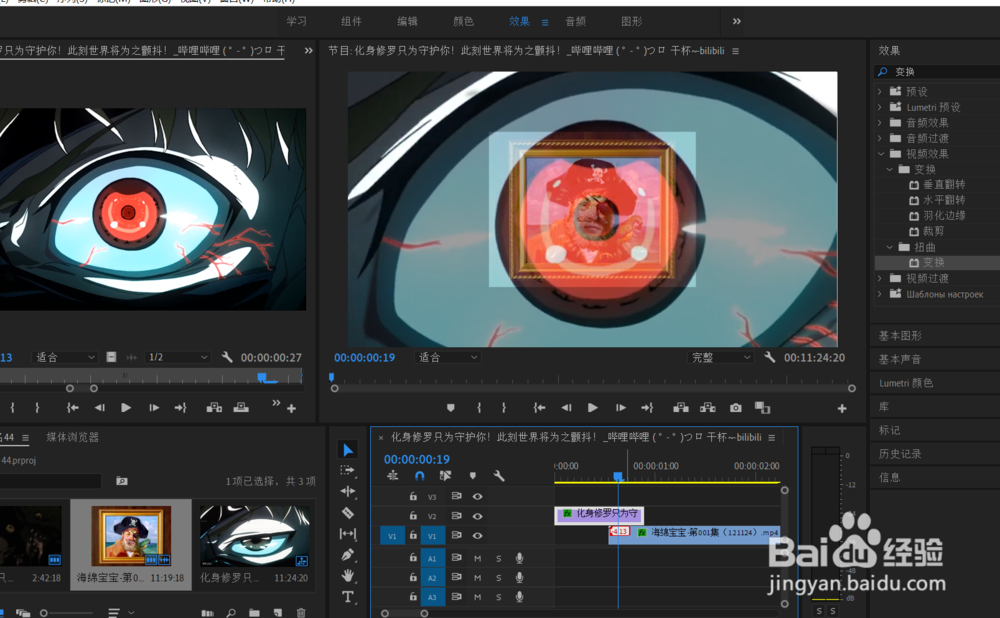The width and height of the screenshot is (1000, 618).
Task: Open Source monitor 1/2 resolution dropdown
Action: [177, 357]
